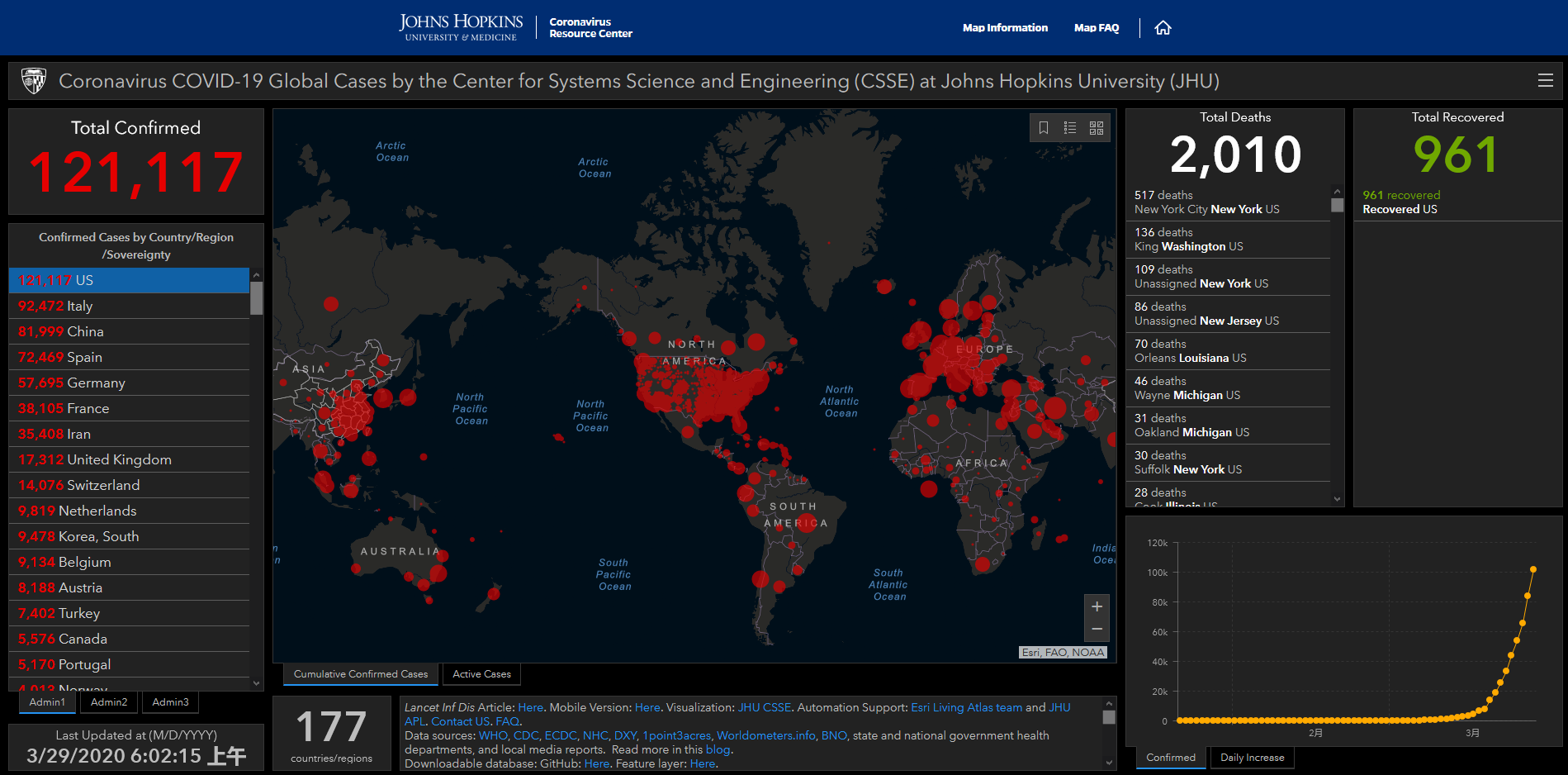Select Unassigned New Jersey deaths entry
The image size is (1568, 775).
[x=1228, y=314]
